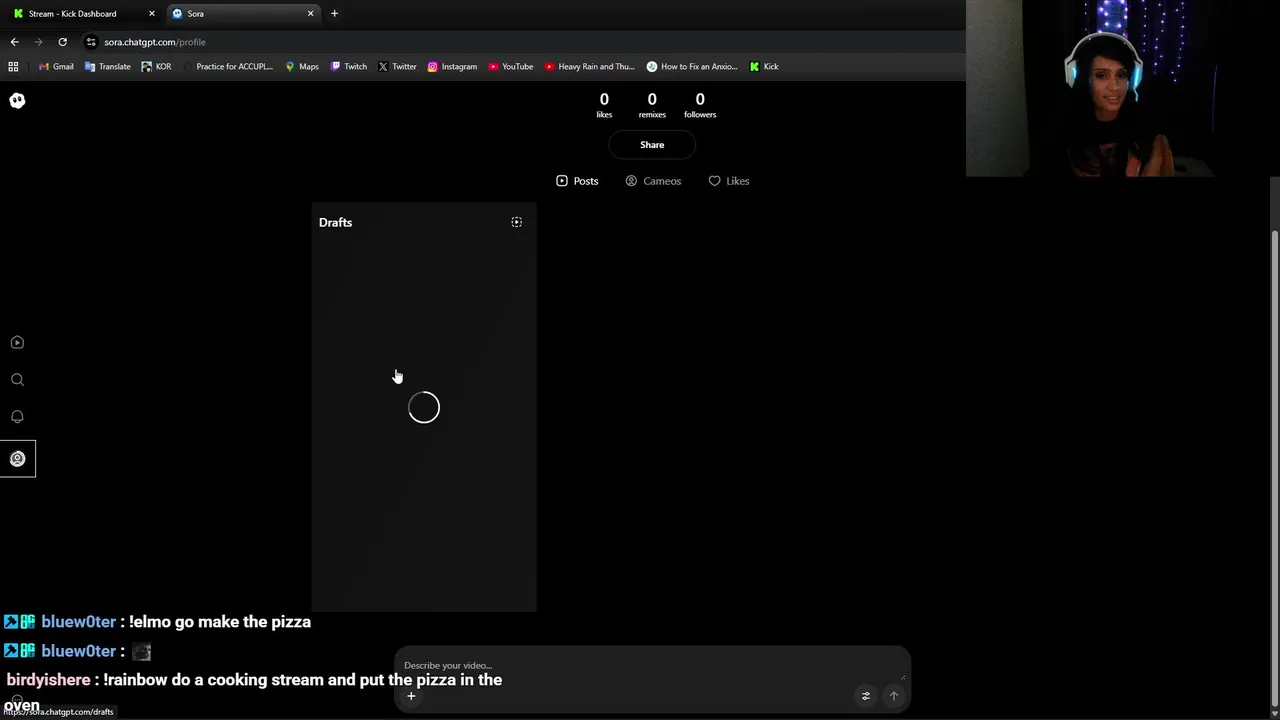
Task: Click the Drafts heading text
Action: pos(335,222)
